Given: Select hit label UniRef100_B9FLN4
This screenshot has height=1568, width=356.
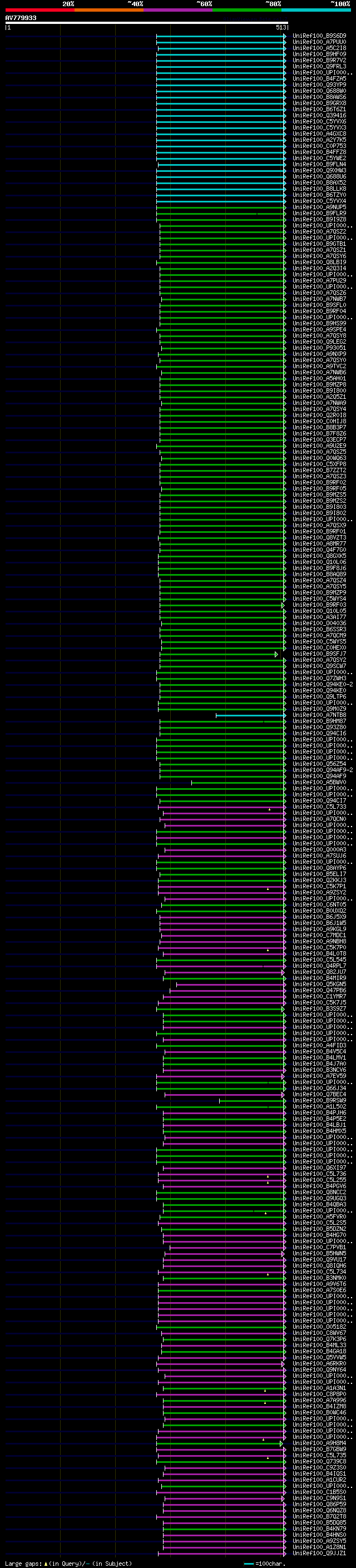Looking at the screenshot, I should point(319,164).
